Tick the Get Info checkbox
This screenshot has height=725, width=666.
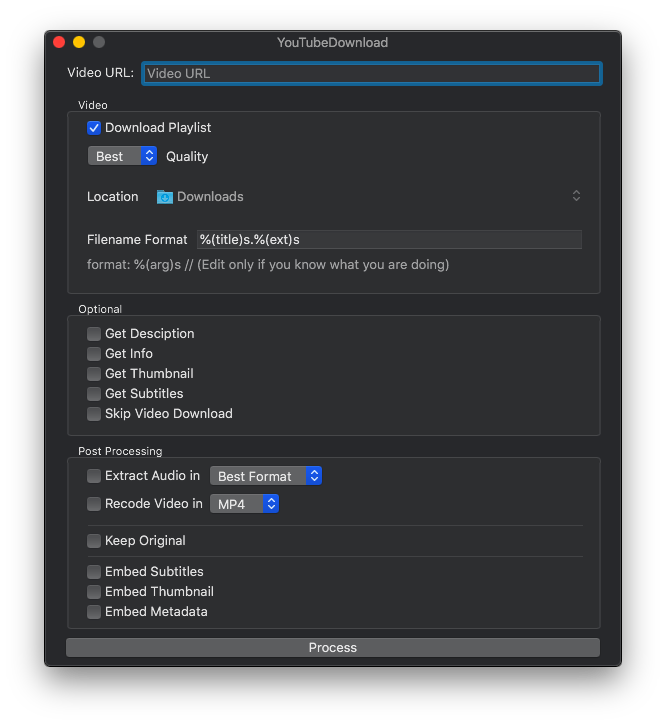point(94,354)
